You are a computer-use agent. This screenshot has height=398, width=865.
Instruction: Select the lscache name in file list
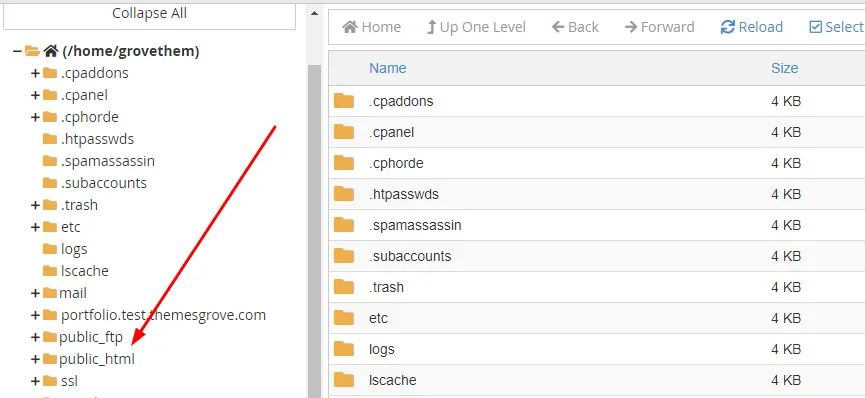coord(393,380)
